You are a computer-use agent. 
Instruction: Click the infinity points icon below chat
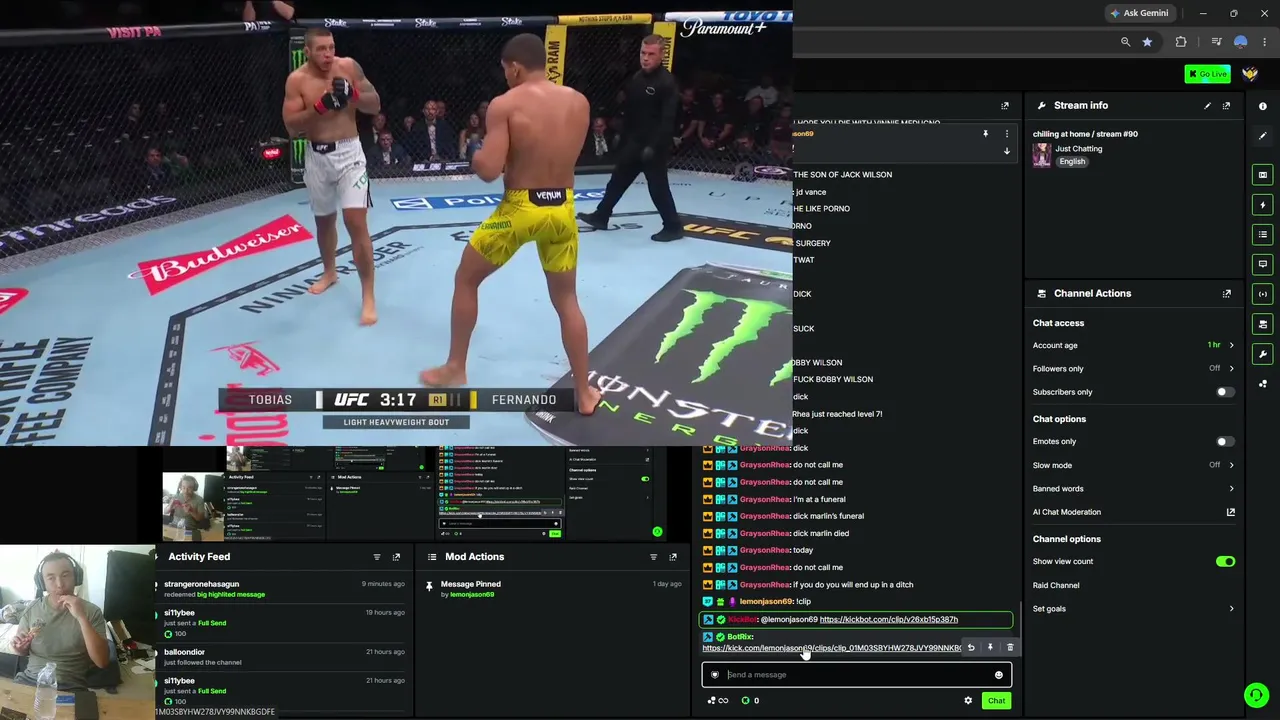[x=718, y=701]
